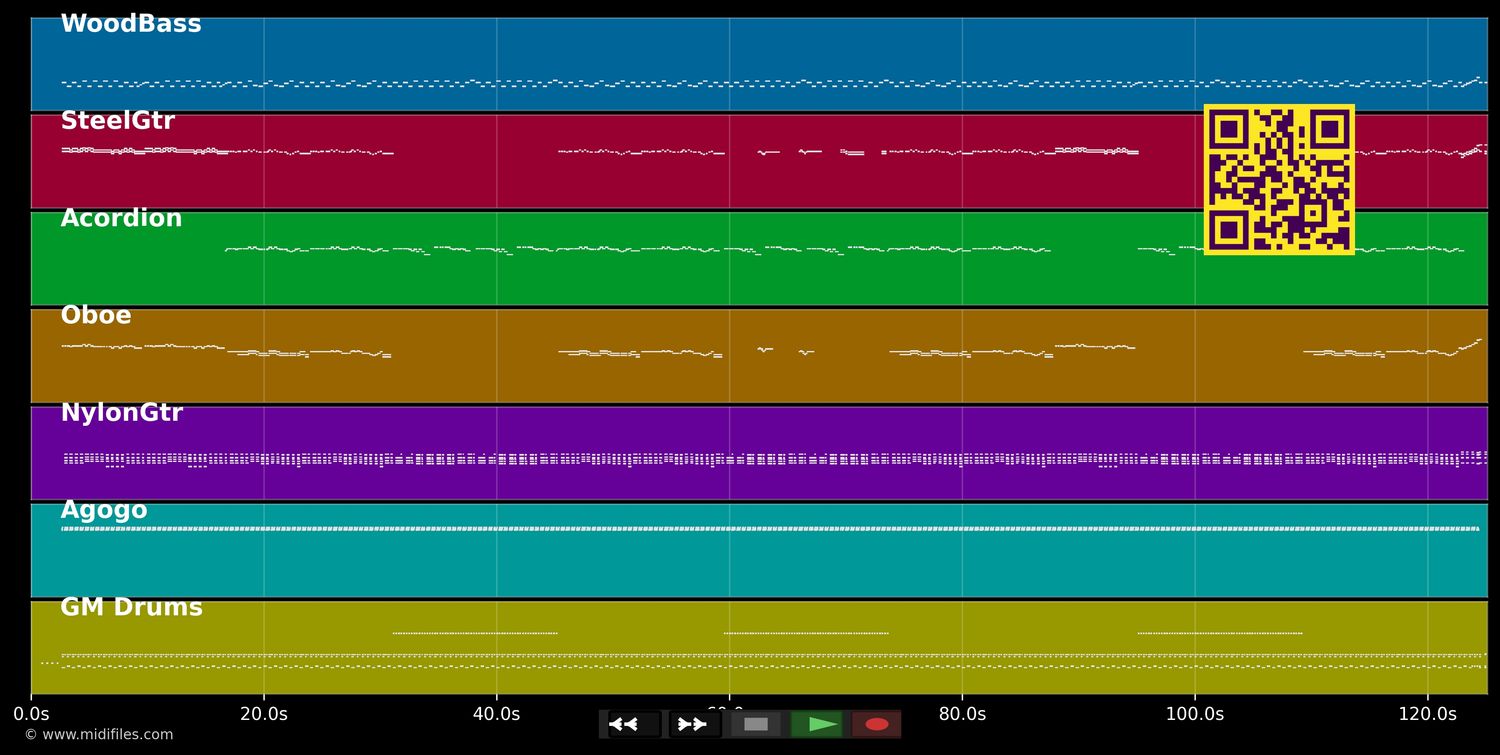This screenshot has width=1500, height=755.
Task: Jump to the 100.0s time marker
Action: [1194, 714]
